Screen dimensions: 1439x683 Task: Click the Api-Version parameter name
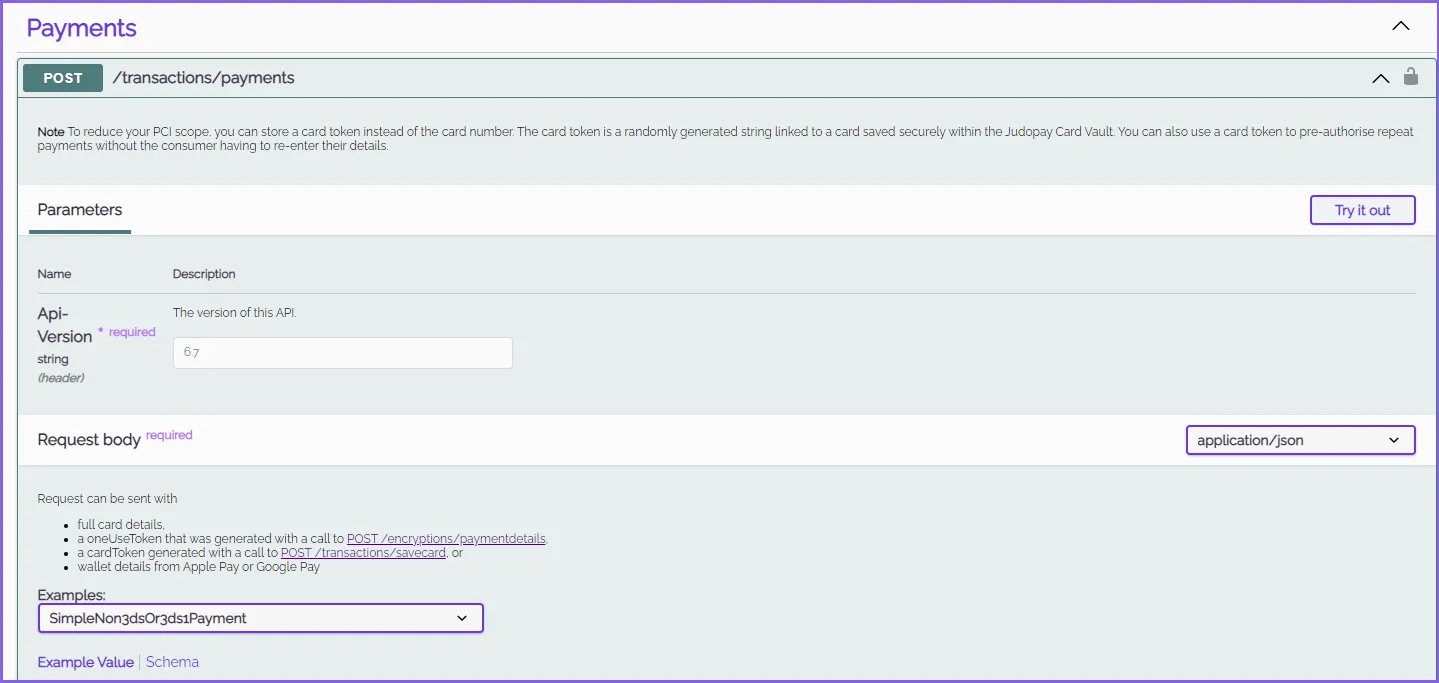point(65,325)
